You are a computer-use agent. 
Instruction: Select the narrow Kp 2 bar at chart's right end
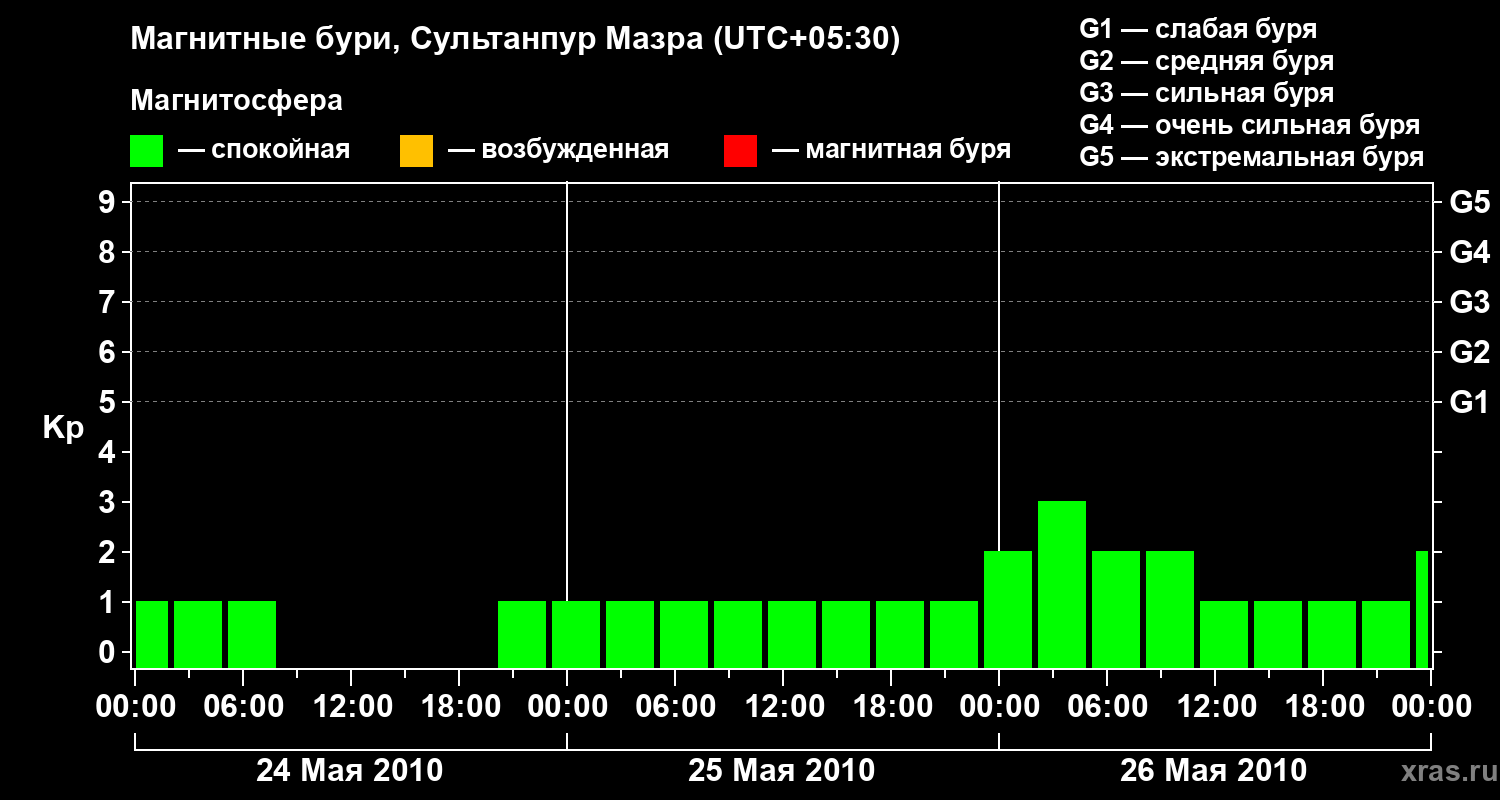[1422, 609]
